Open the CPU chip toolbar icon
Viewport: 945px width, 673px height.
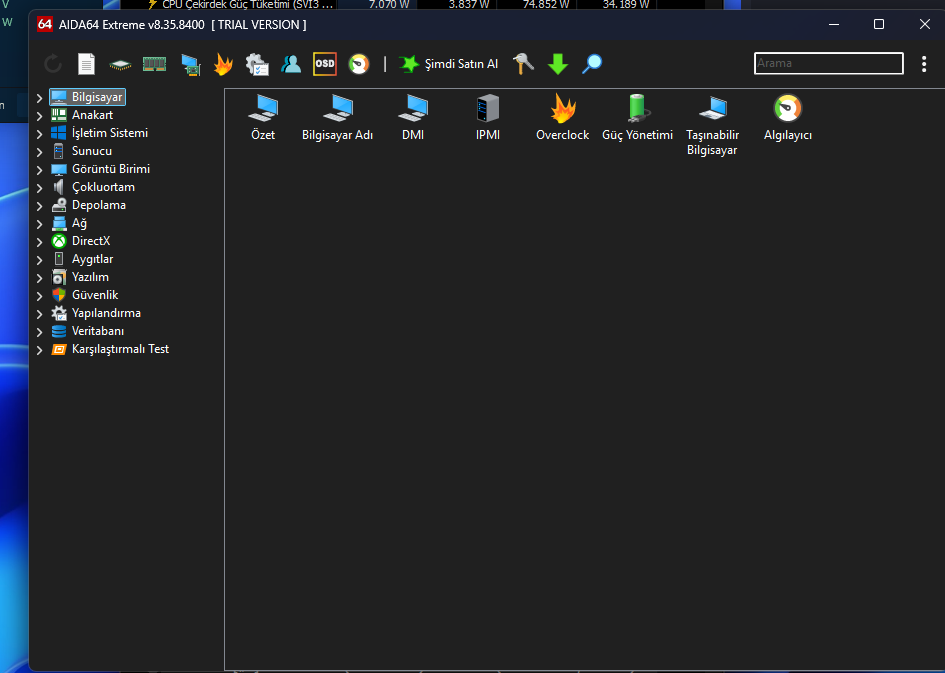pos(120,64)
